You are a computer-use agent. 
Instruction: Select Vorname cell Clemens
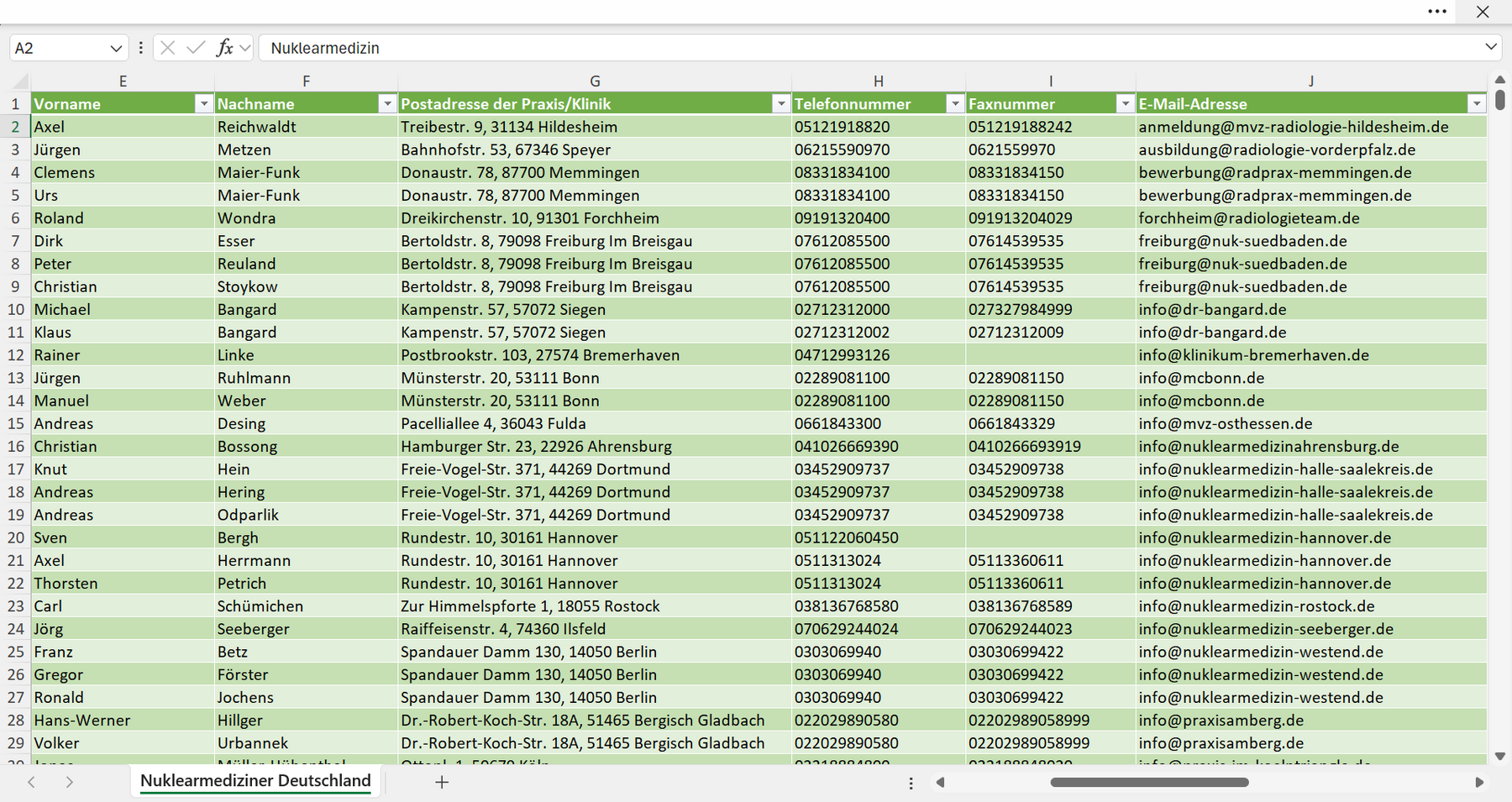pyautogui.click(x=123, y=172)
